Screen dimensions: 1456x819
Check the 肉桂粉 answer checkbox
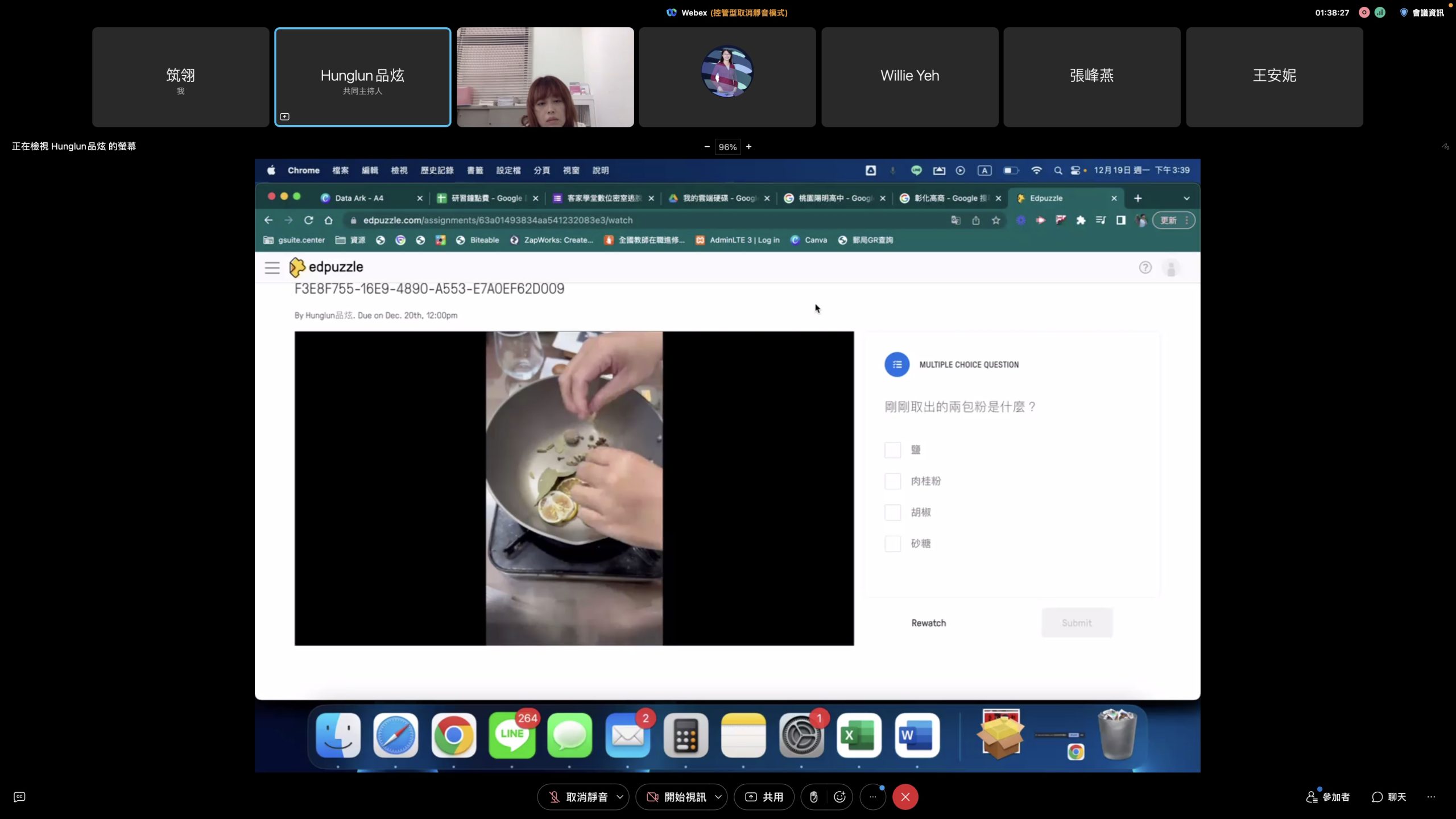tap(892, 481)
